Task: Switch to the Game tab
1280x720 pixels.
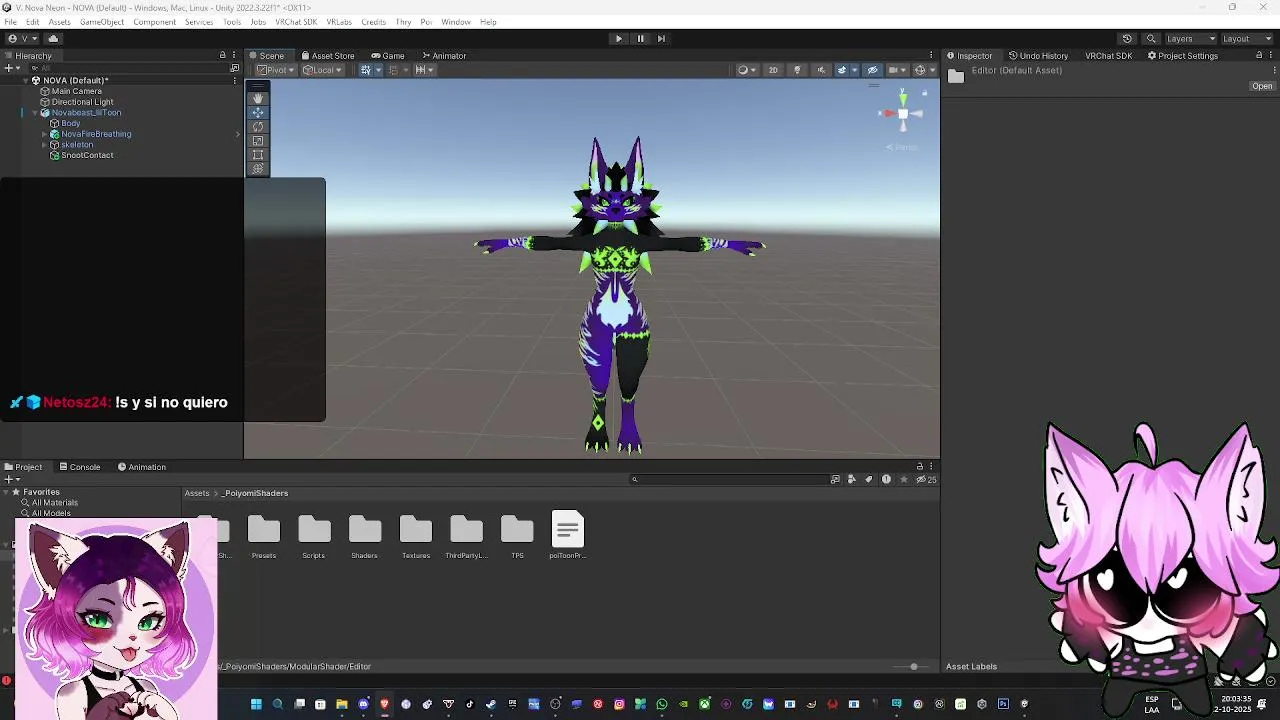Action: point(388,56)
